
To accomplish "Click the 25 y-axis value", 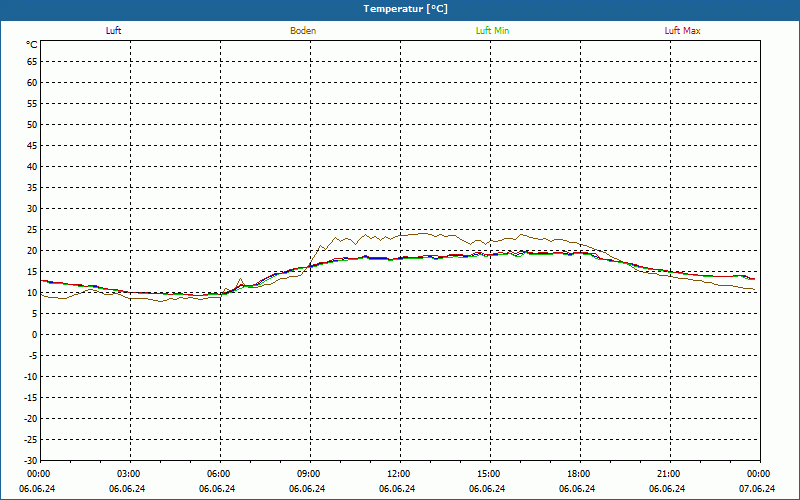I will point(32,230).
